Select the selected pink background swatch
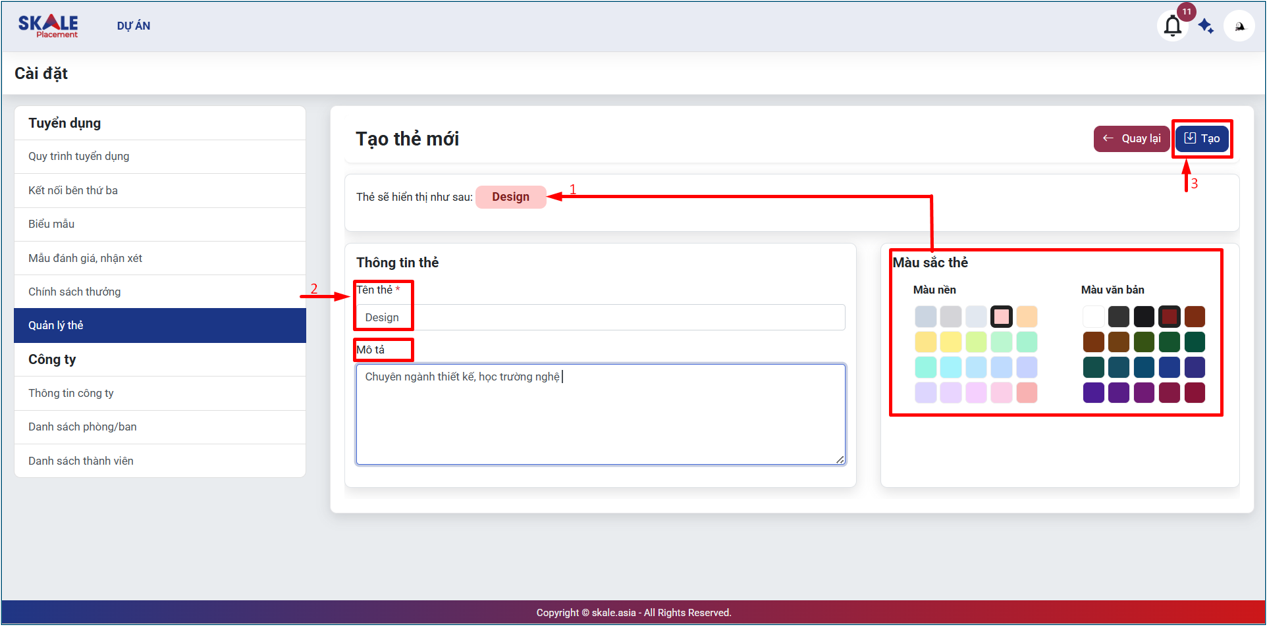The height and width of the screenshot is (626, 1267). (x=1001, y=317)
